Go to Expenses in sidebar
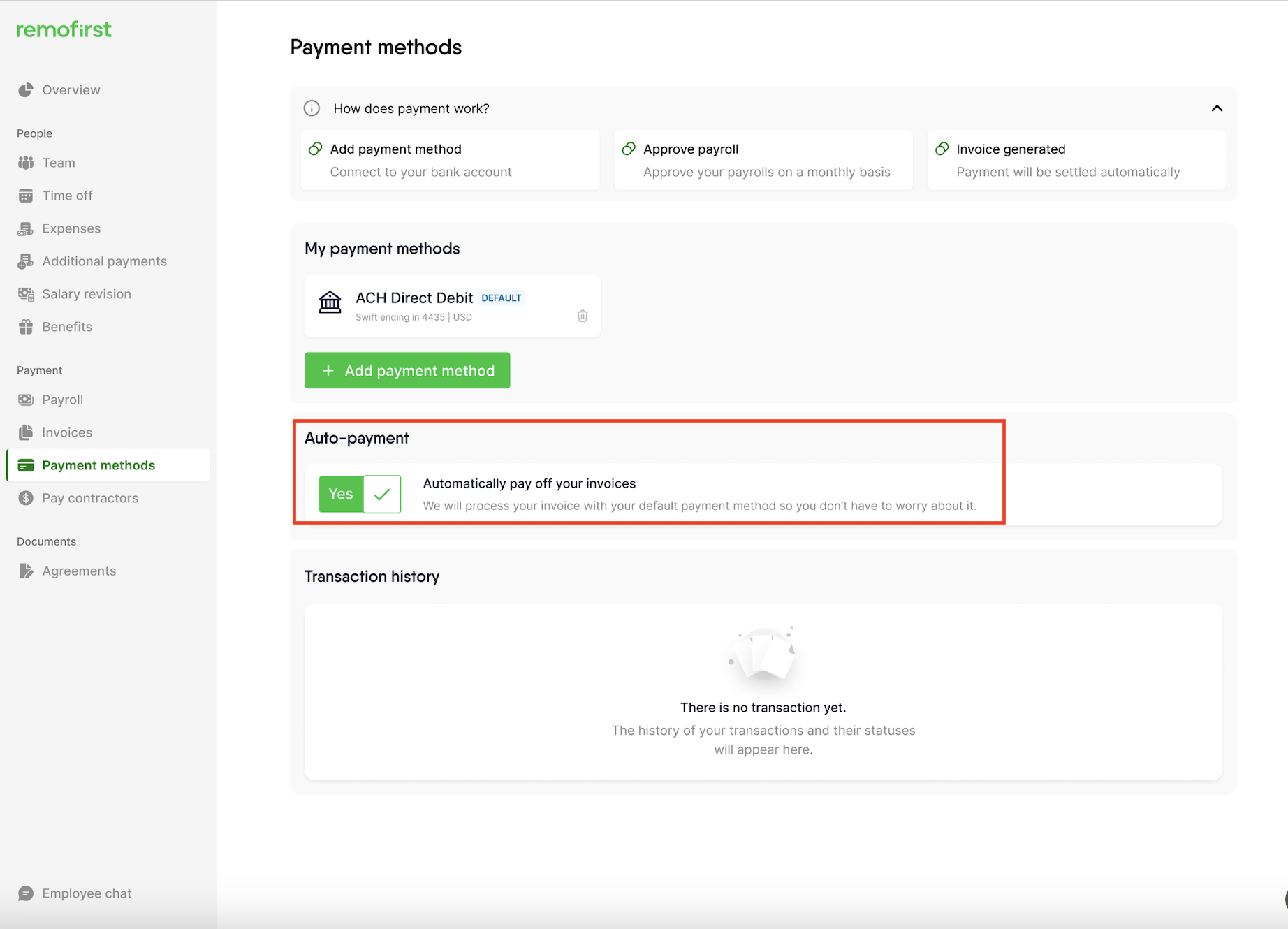This screenshot has height=929, width=1288. [x=71, y=228]
